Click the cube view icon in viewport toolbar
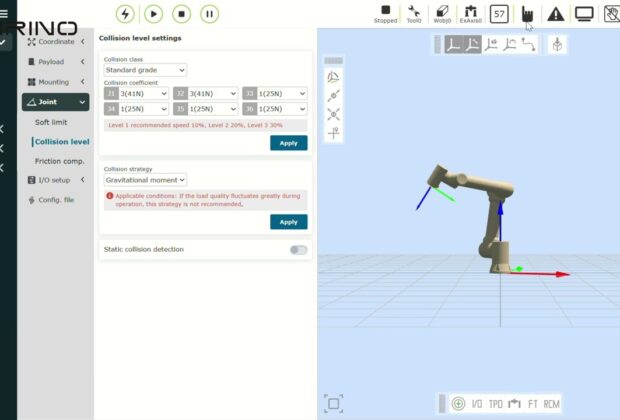This screenshot has height=420, width=620. [x=557, y=45]
